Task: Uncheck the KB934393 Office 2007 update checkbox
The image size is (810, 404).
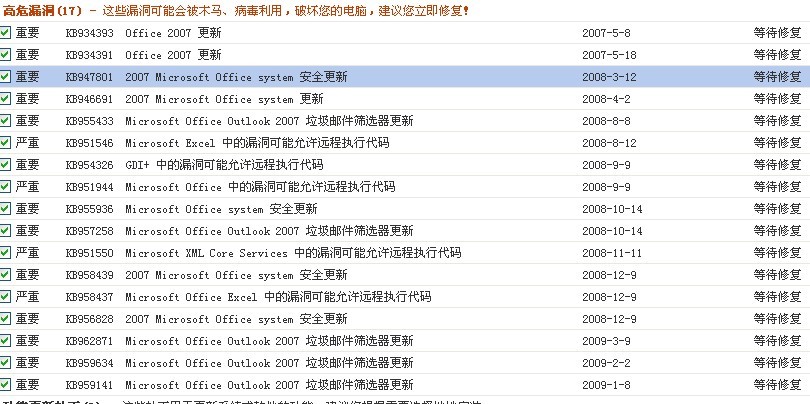Action: tap(5, 33)
